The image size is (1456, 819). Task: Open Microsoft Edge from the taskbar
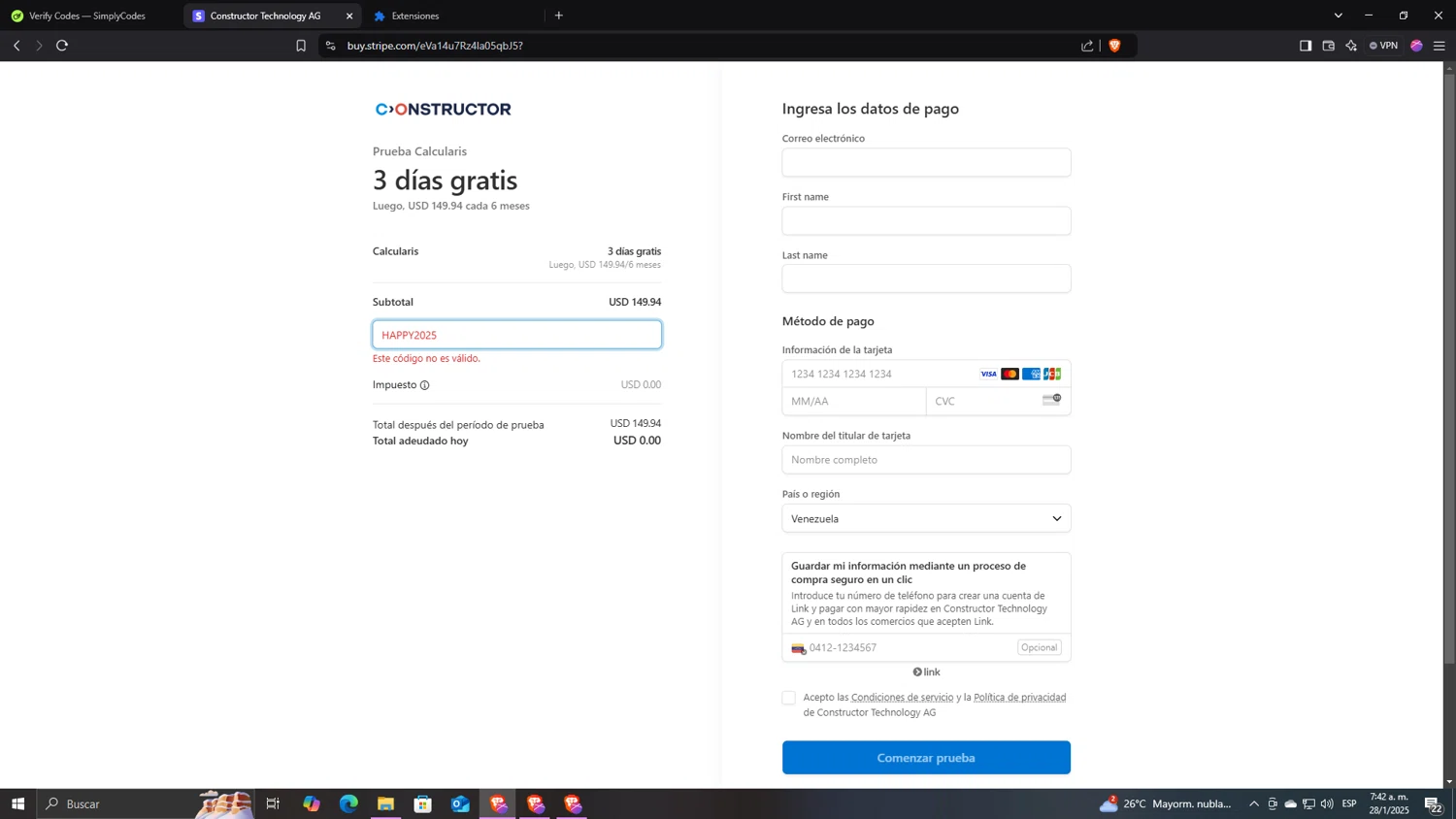pyautogui.click(x=348, y=803)
